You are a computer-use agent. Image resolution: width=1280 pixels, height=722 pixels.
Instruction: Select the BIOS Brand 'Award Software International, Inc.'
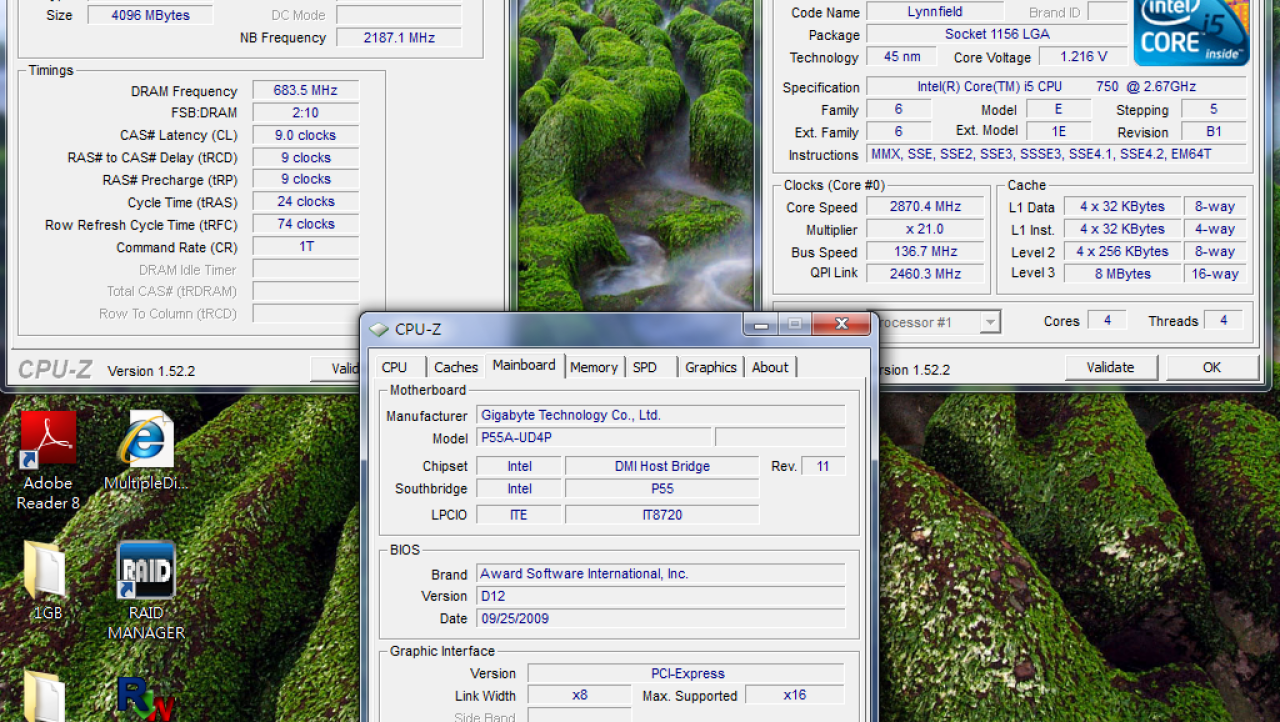661,574
